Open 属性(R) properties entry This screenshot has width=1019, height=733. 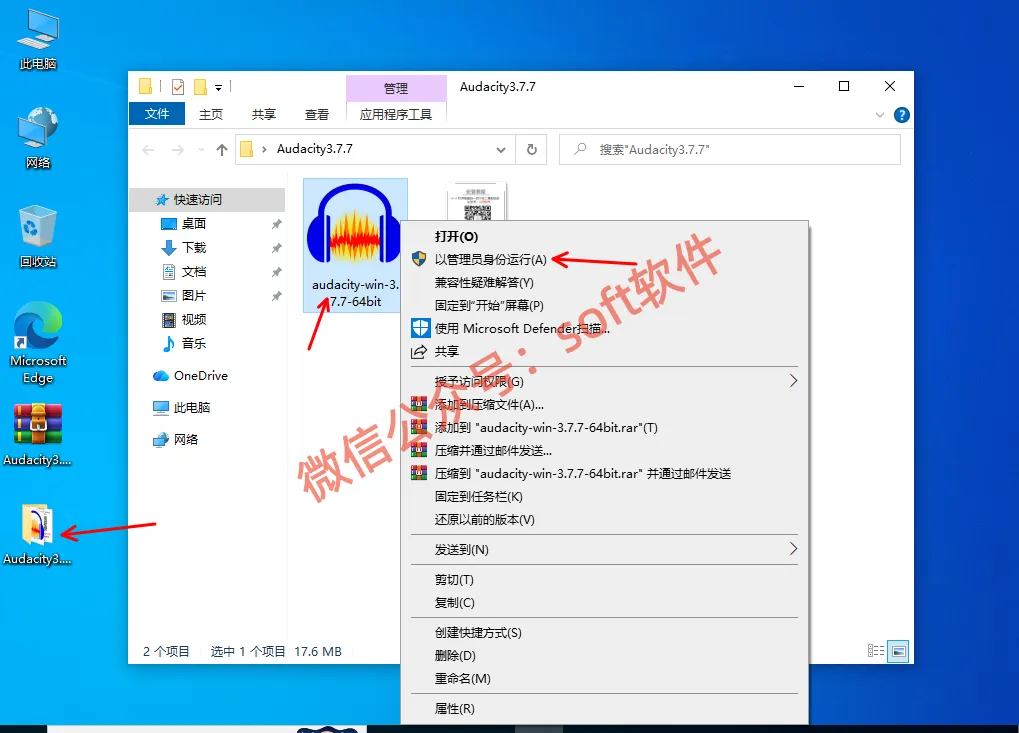(604, 708)
